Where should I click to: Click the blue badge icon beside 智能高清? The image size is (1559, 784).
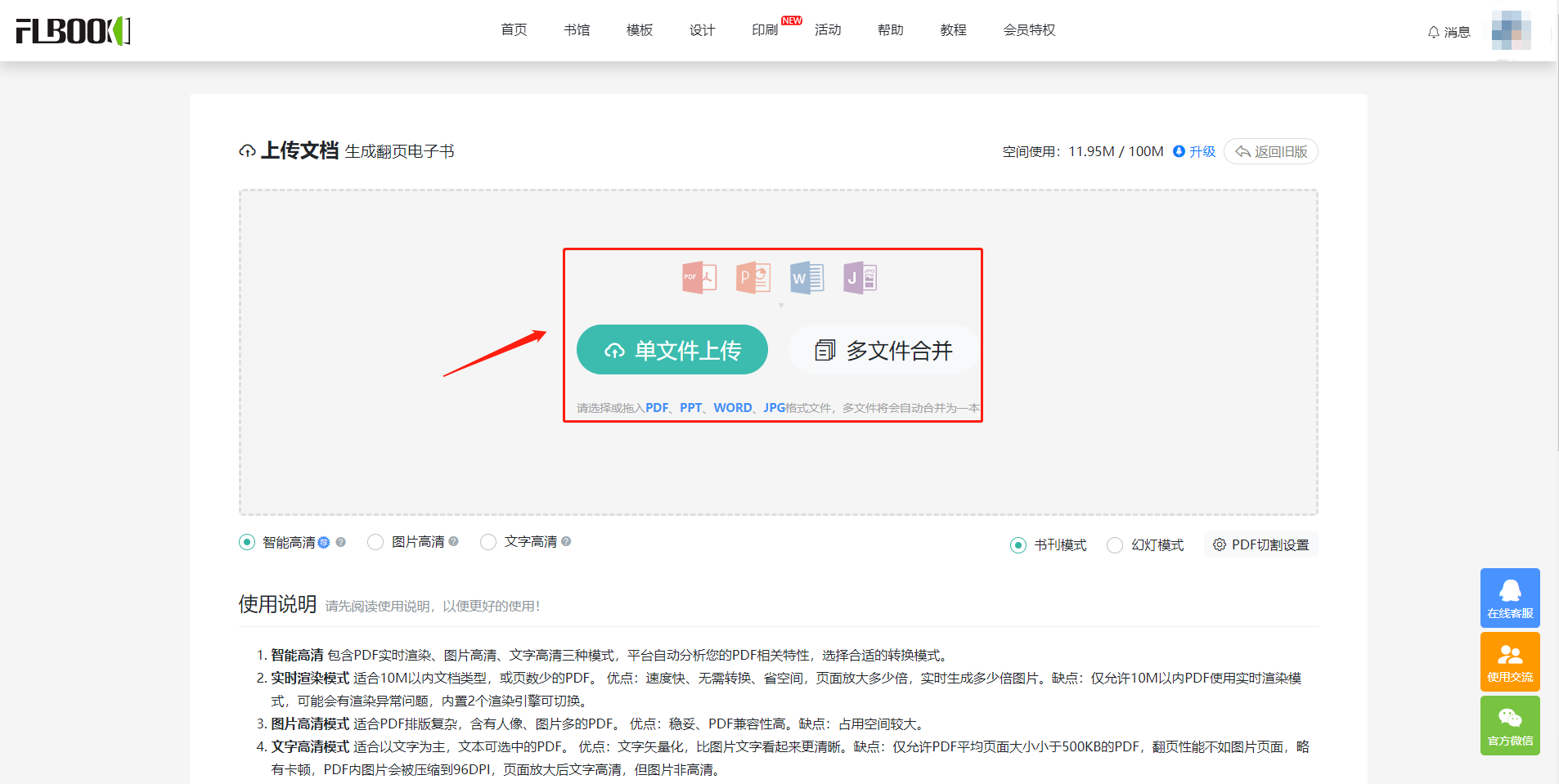click(x=324, y=542)
